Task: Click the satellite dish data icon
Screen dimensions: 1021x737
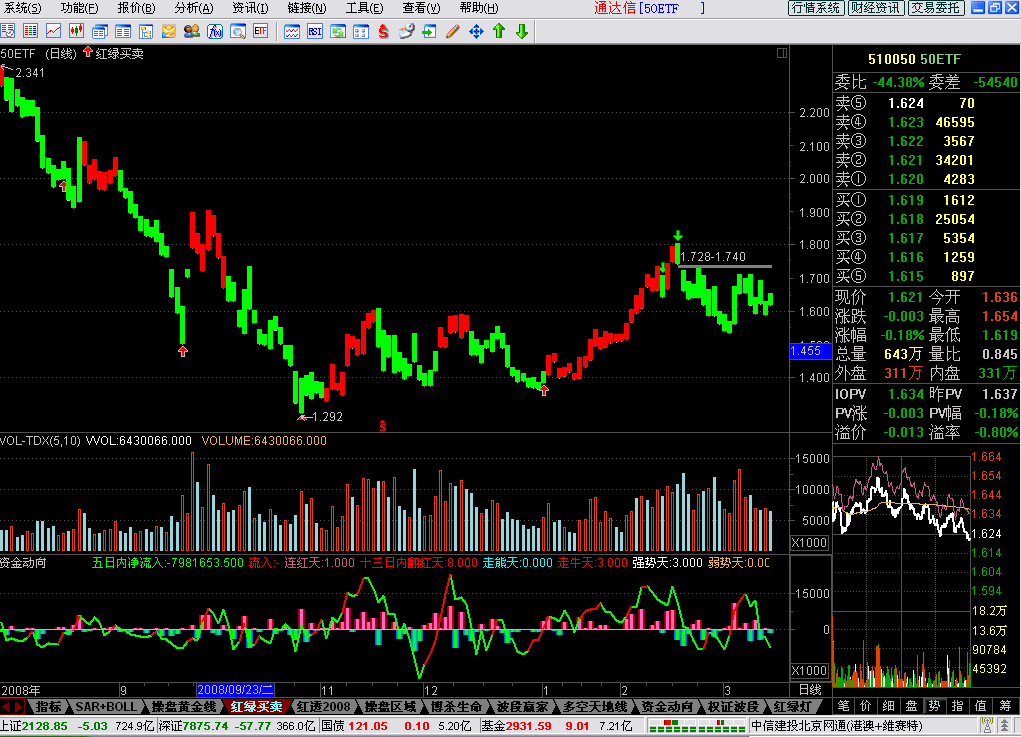Action: coord(406,31)
